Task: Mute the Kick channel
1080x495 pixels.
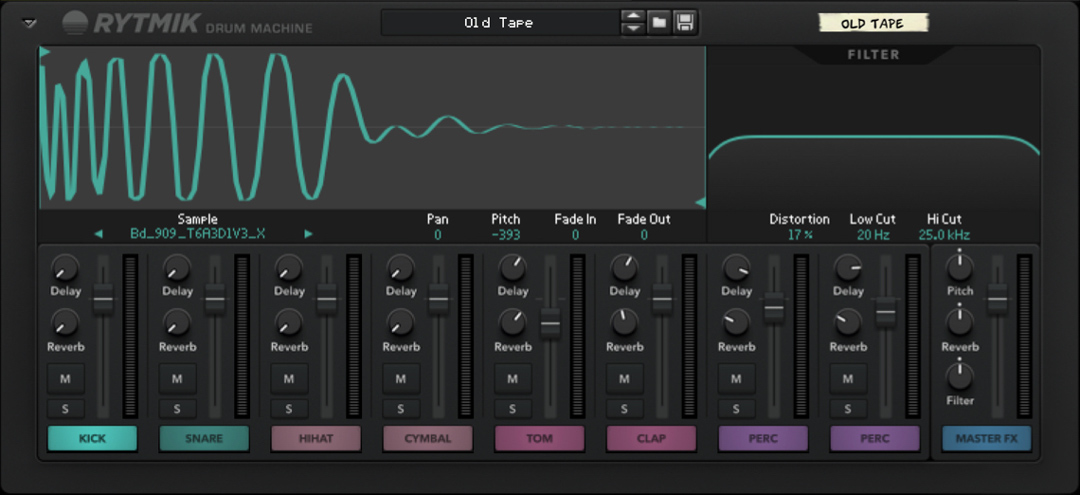Action: point(65,379)
